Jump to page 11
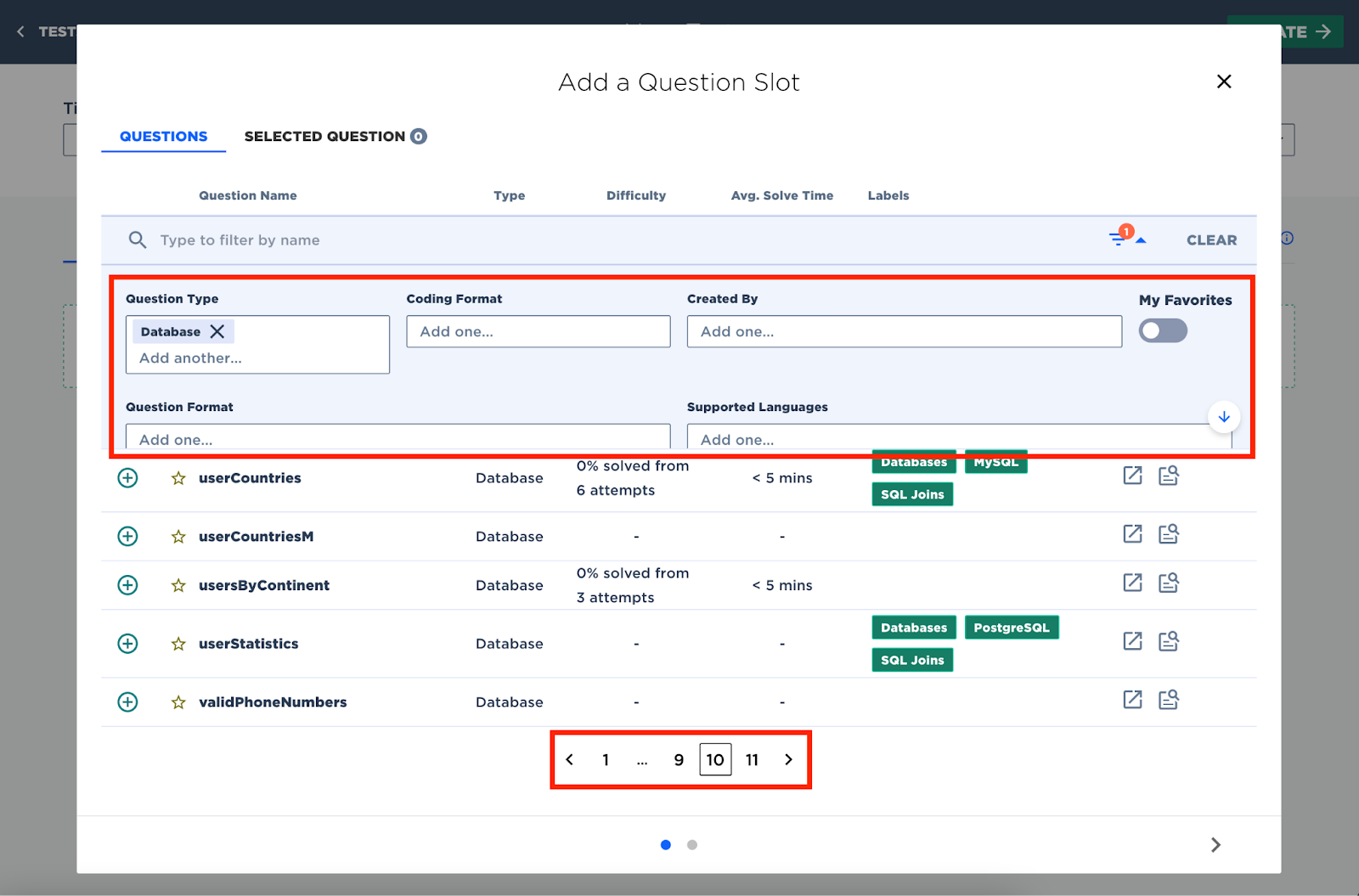1359x896 pixels. pyautogui.click(x=752, y=759)
